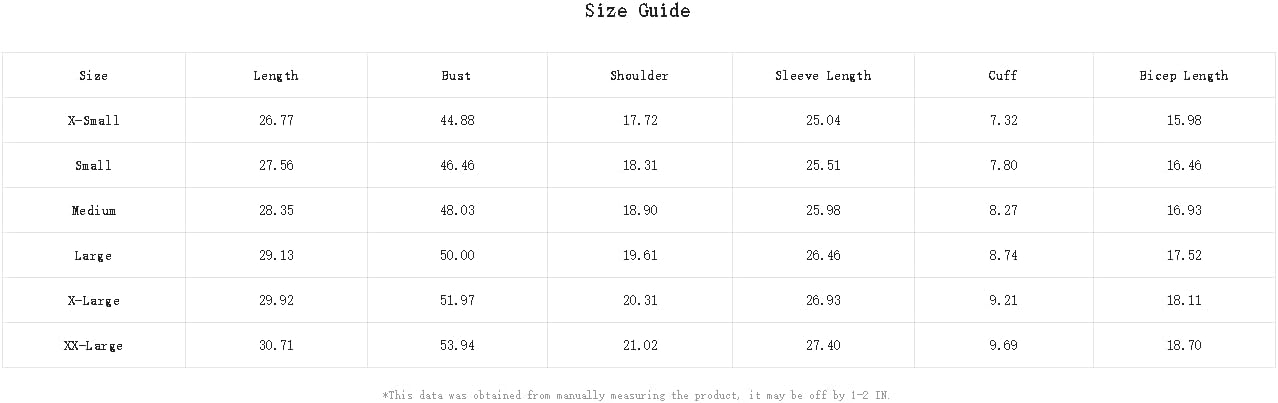Select the Bicep Length column header
Screen dimensions: 1278x403
[1184, 75]
